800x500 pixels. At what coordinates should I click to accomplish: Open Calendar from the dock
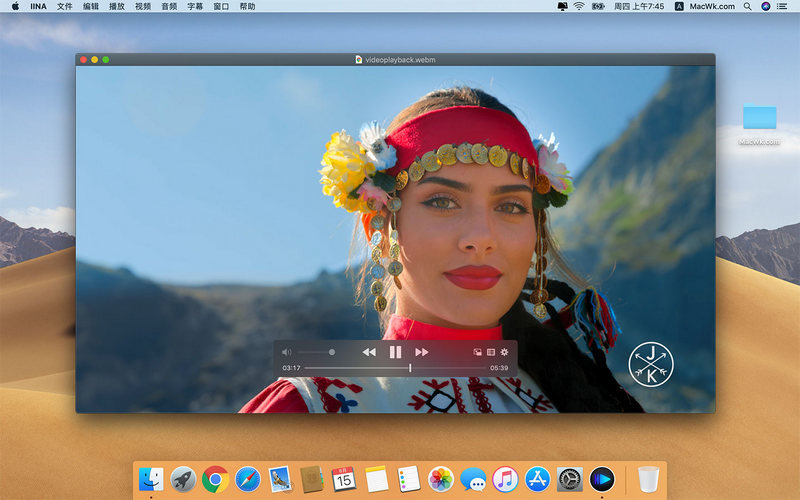click(344, 479)
